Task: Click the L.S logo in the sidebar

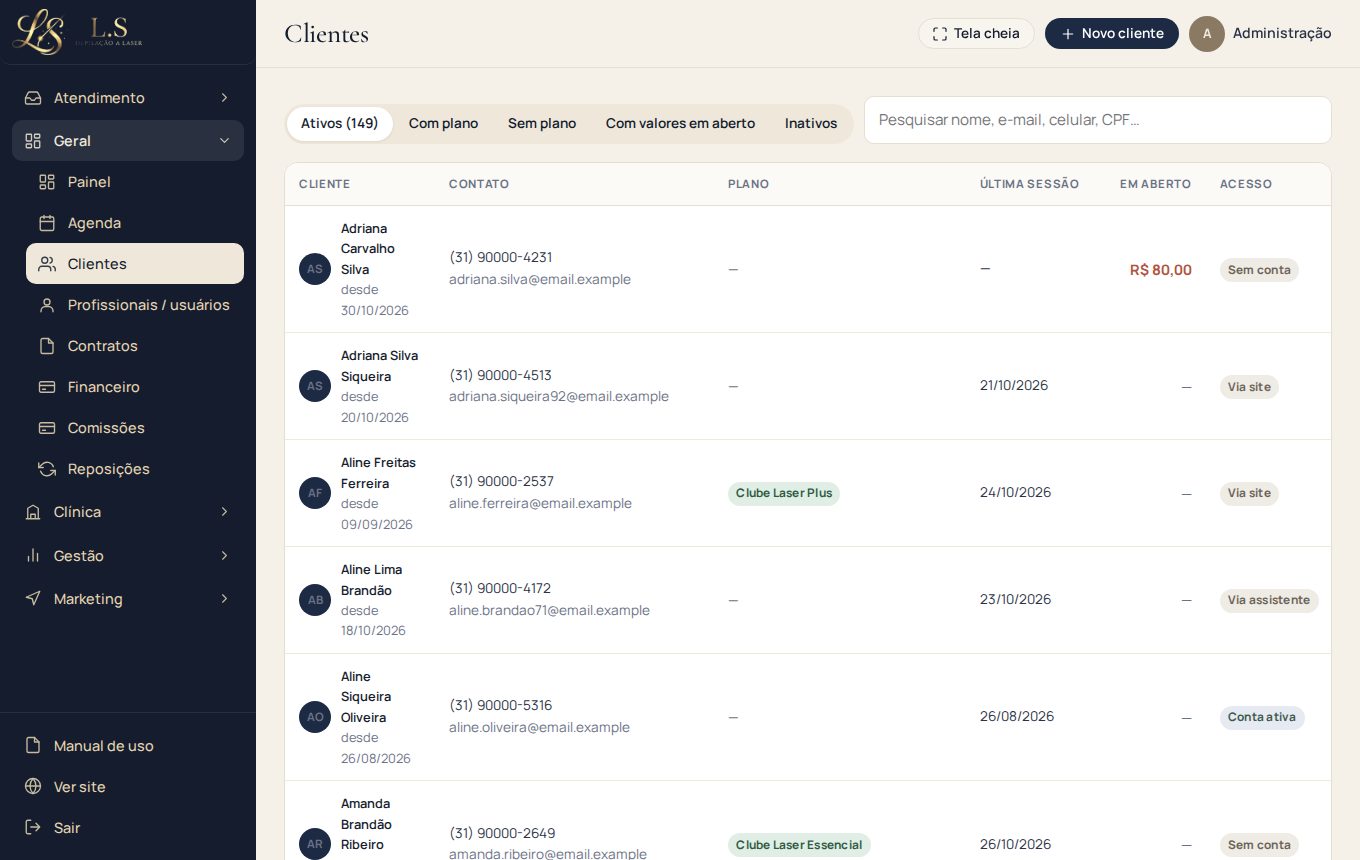Action: pyautogui.click(x=78, y=32)
